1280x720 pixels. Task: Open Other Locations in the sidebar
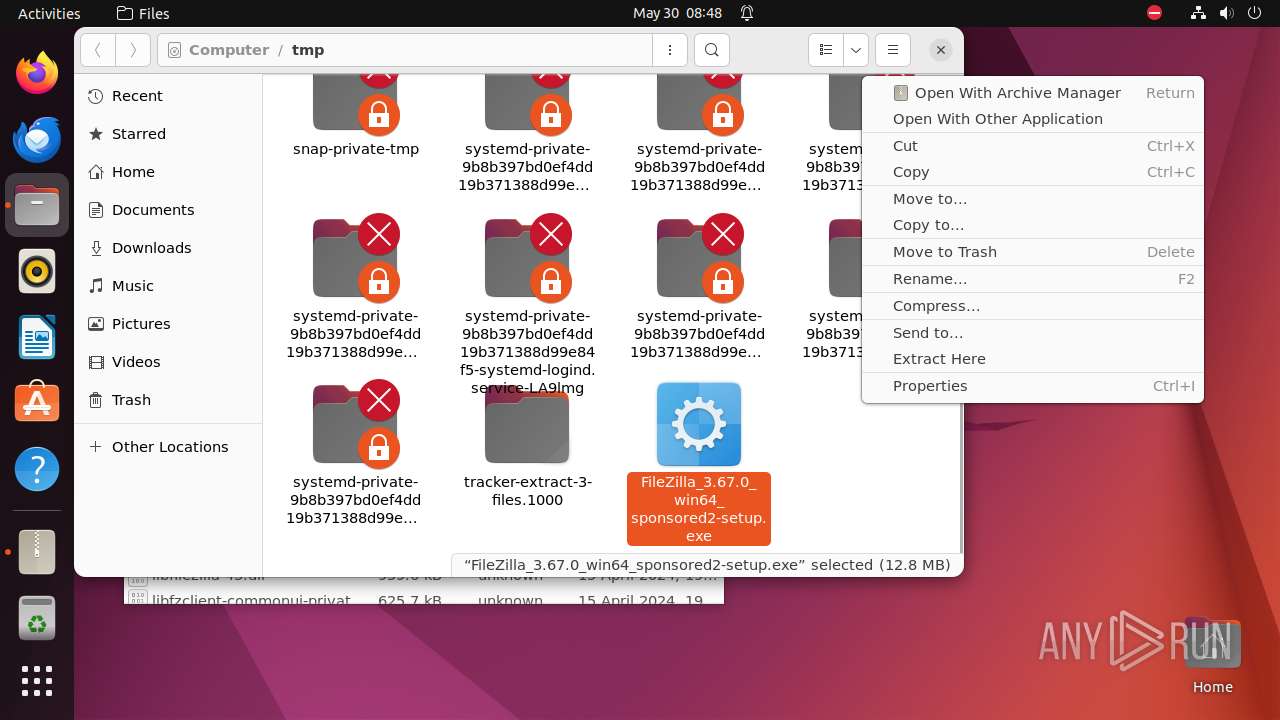click(168, 447)
